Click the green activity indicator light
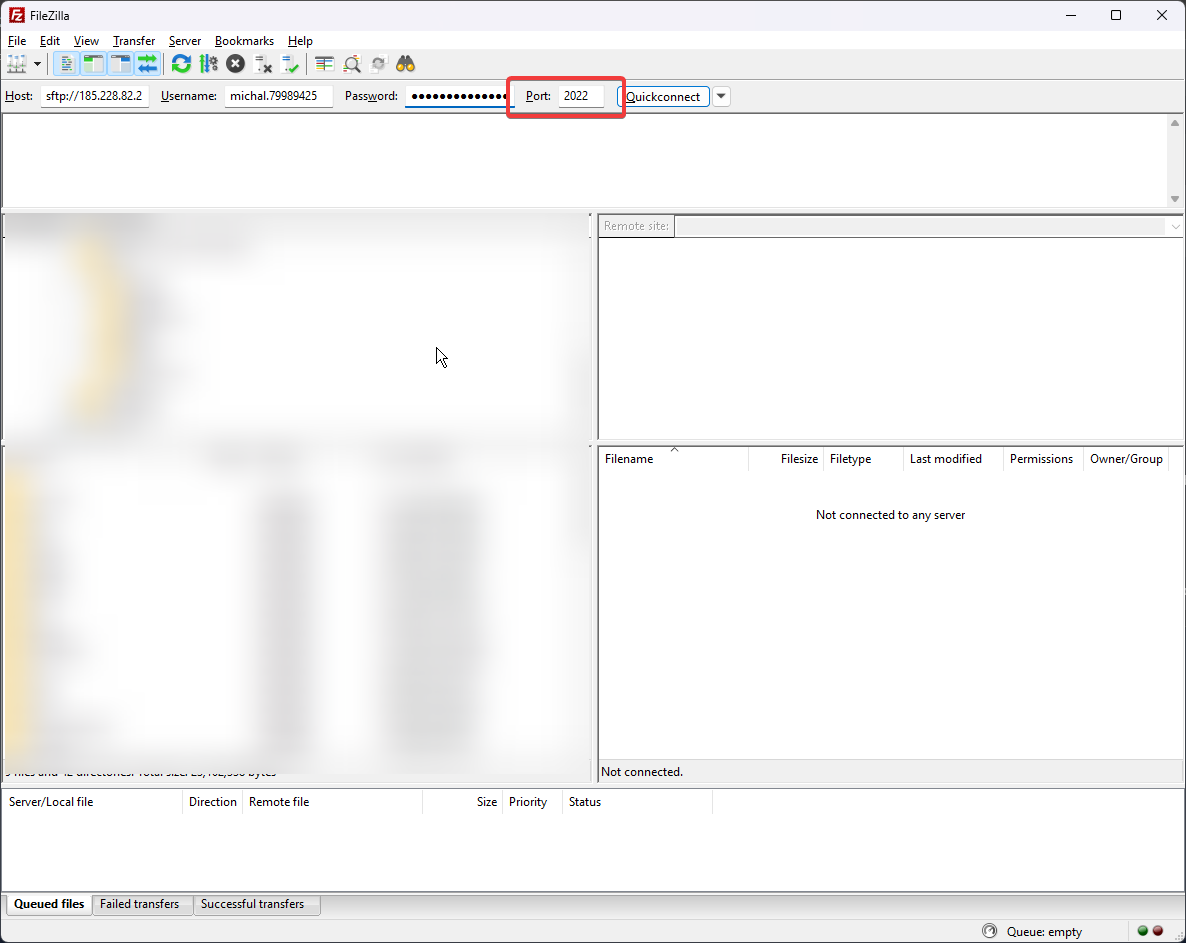The width and height of the screenshot is (1186, 943). [x=1143, y=931]
